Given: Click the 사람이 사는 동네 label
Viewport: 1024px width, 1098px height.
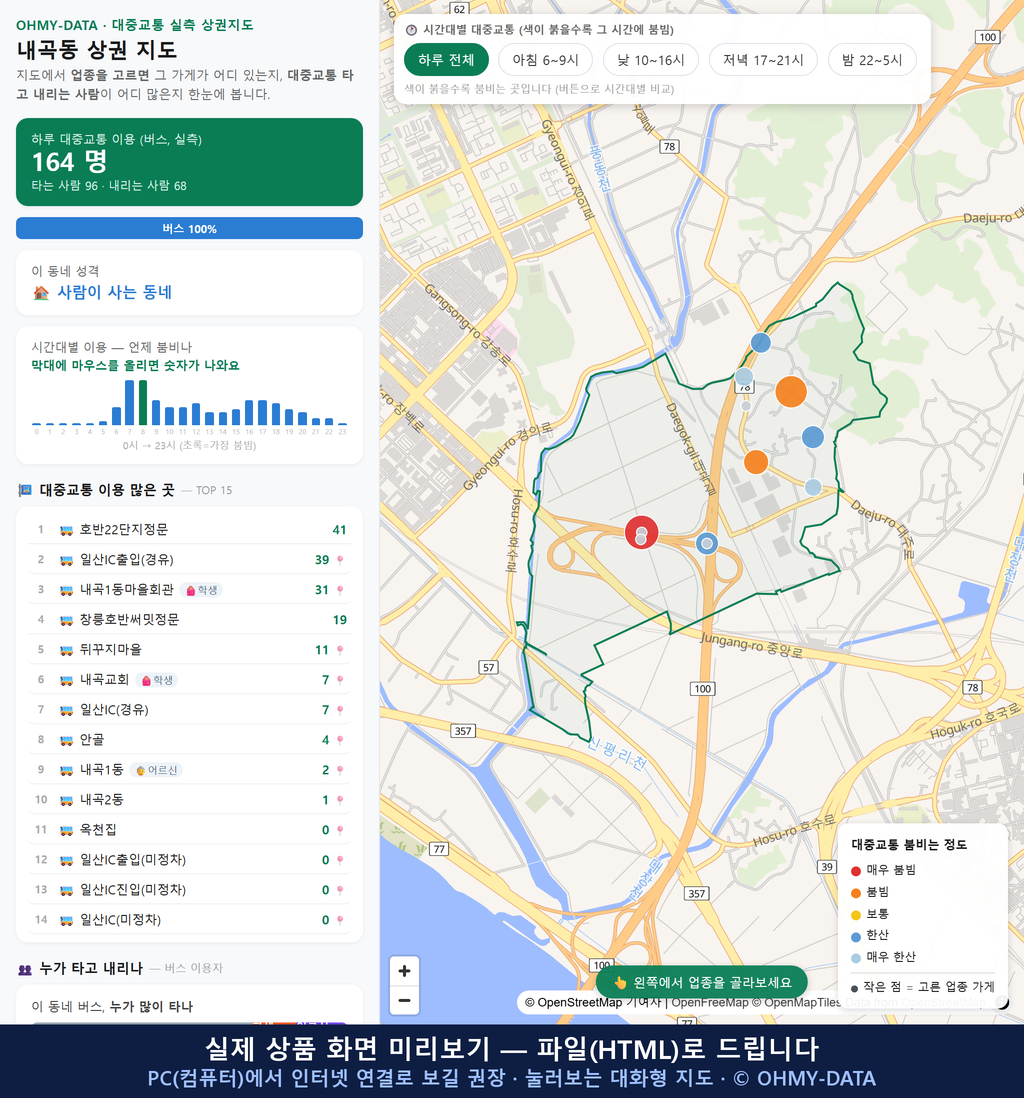Looking at the screenshot, I should pyautogui.click(x=114, y=293).
